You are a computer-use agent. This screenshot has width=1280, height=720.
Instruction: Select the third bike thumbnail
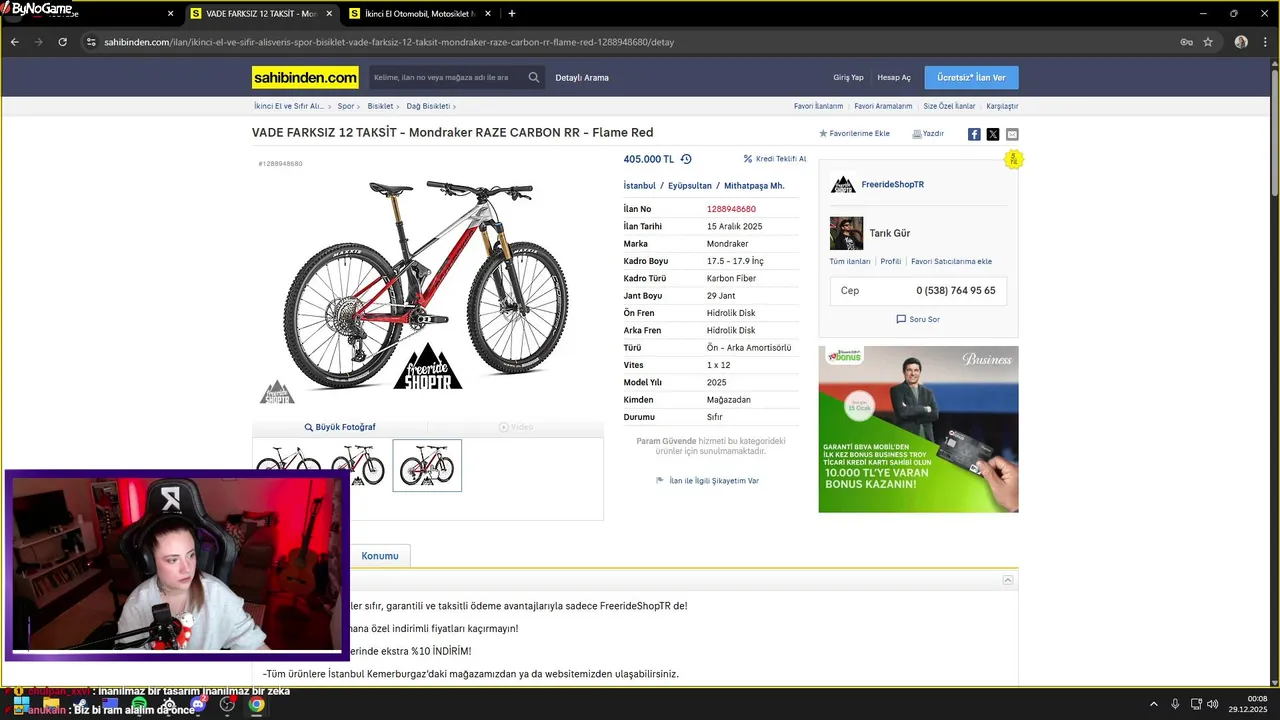(x=427, y=465)
